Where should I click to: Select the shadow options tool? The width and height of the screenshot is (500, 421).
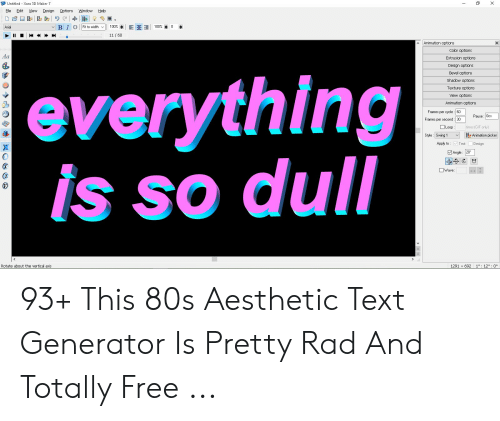pos(6,104)
